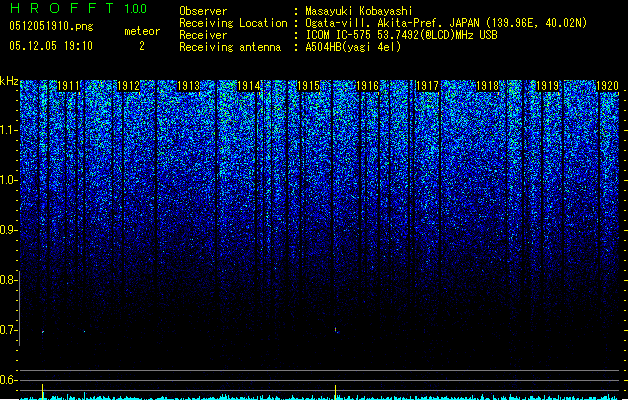Click the Ogata-vill. Akita-Pref. JAPAN location text
Screen dimensions: 629x400
click(446, 23)
